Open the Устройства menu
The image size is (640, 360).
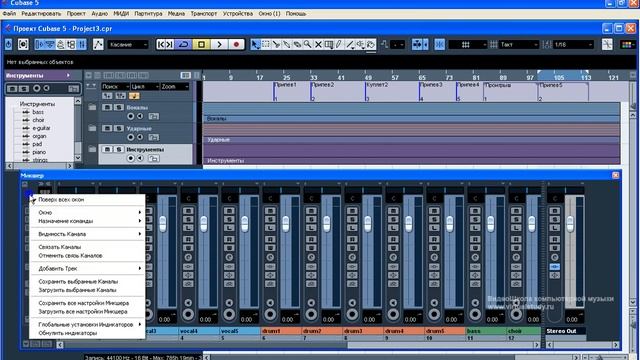tap(238, 13)
